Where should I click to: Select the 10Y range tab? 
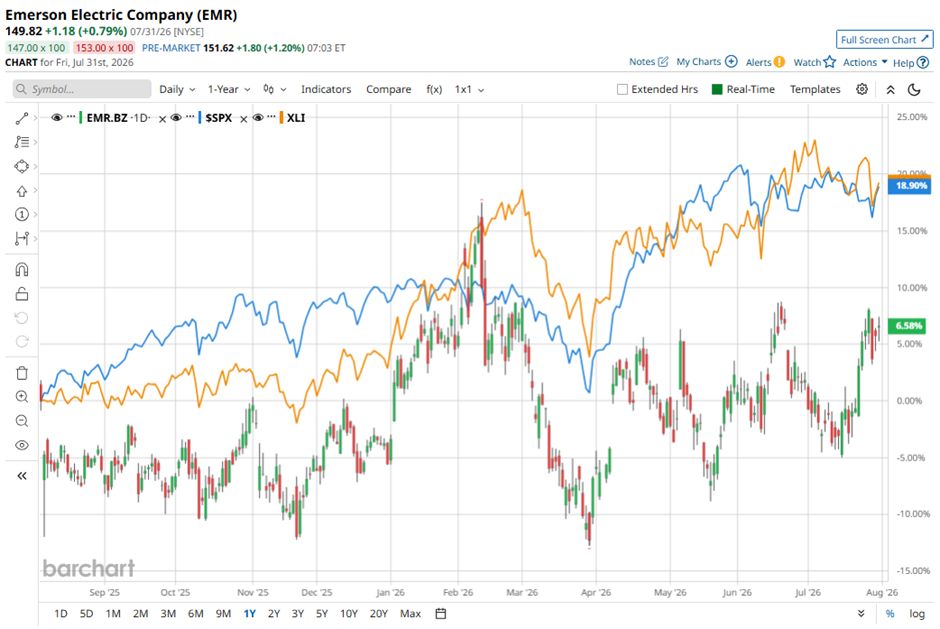click(x=348, y=613)
